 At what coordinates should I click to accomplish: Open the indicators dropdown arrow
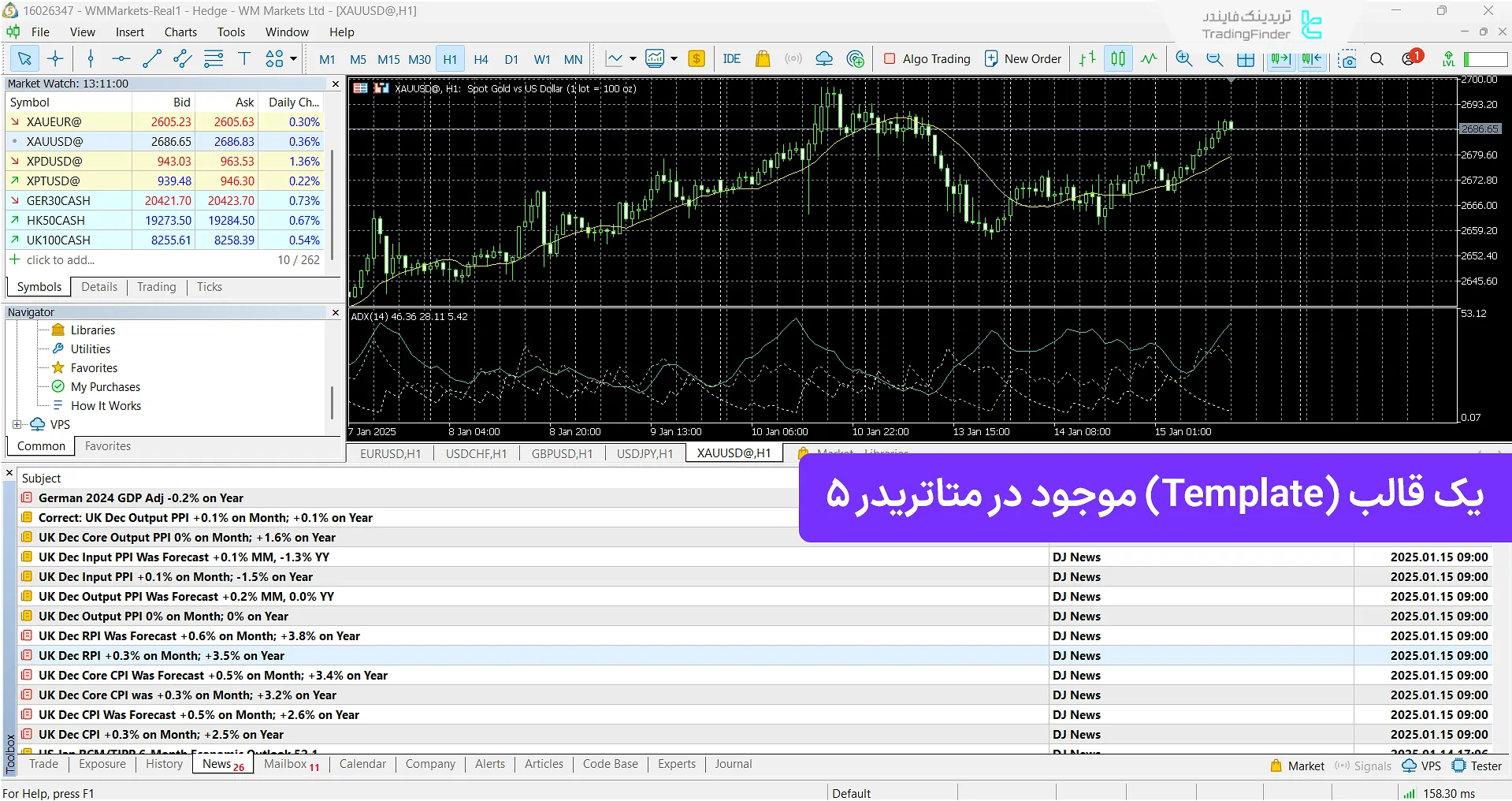[x=631, y=58]
